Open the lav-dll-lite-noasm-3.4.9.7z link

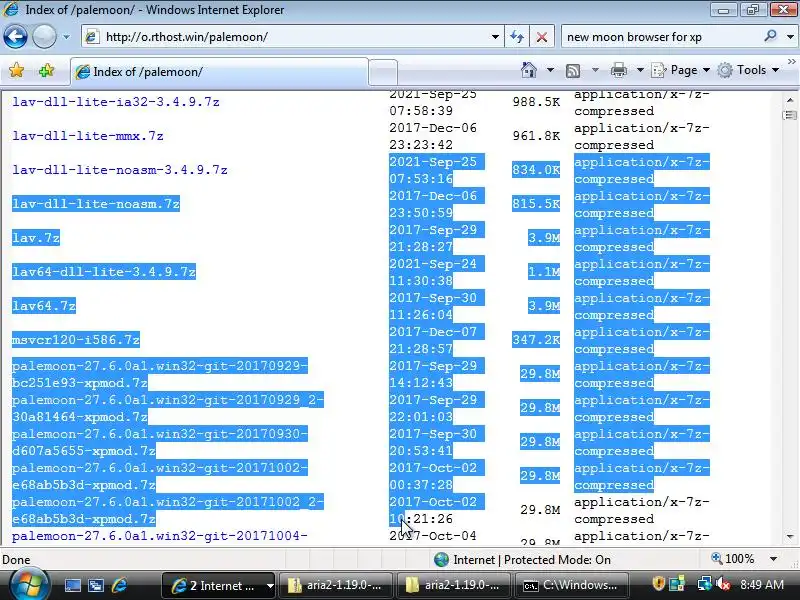point(120,169)
